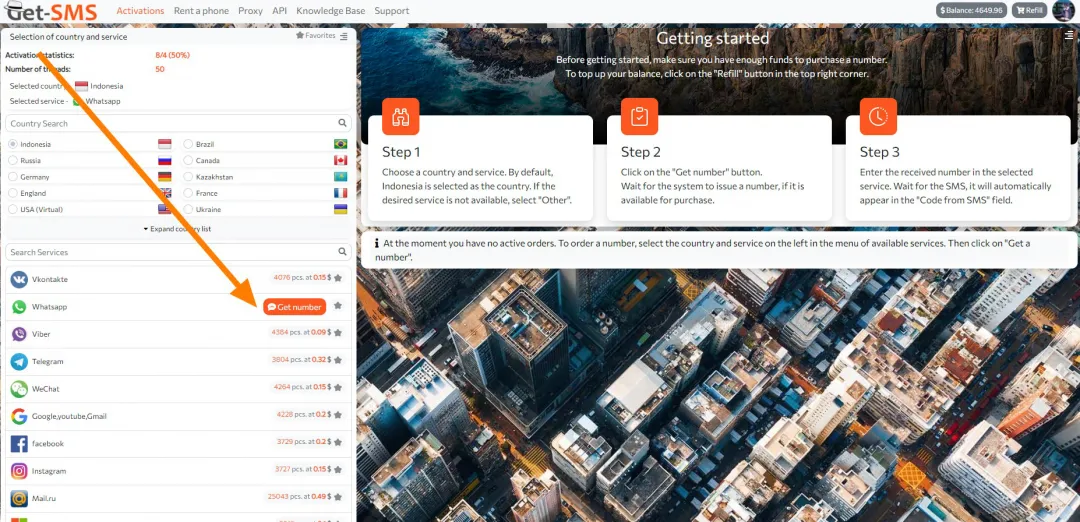Open the left panel hamburger menu

(344, 36)
